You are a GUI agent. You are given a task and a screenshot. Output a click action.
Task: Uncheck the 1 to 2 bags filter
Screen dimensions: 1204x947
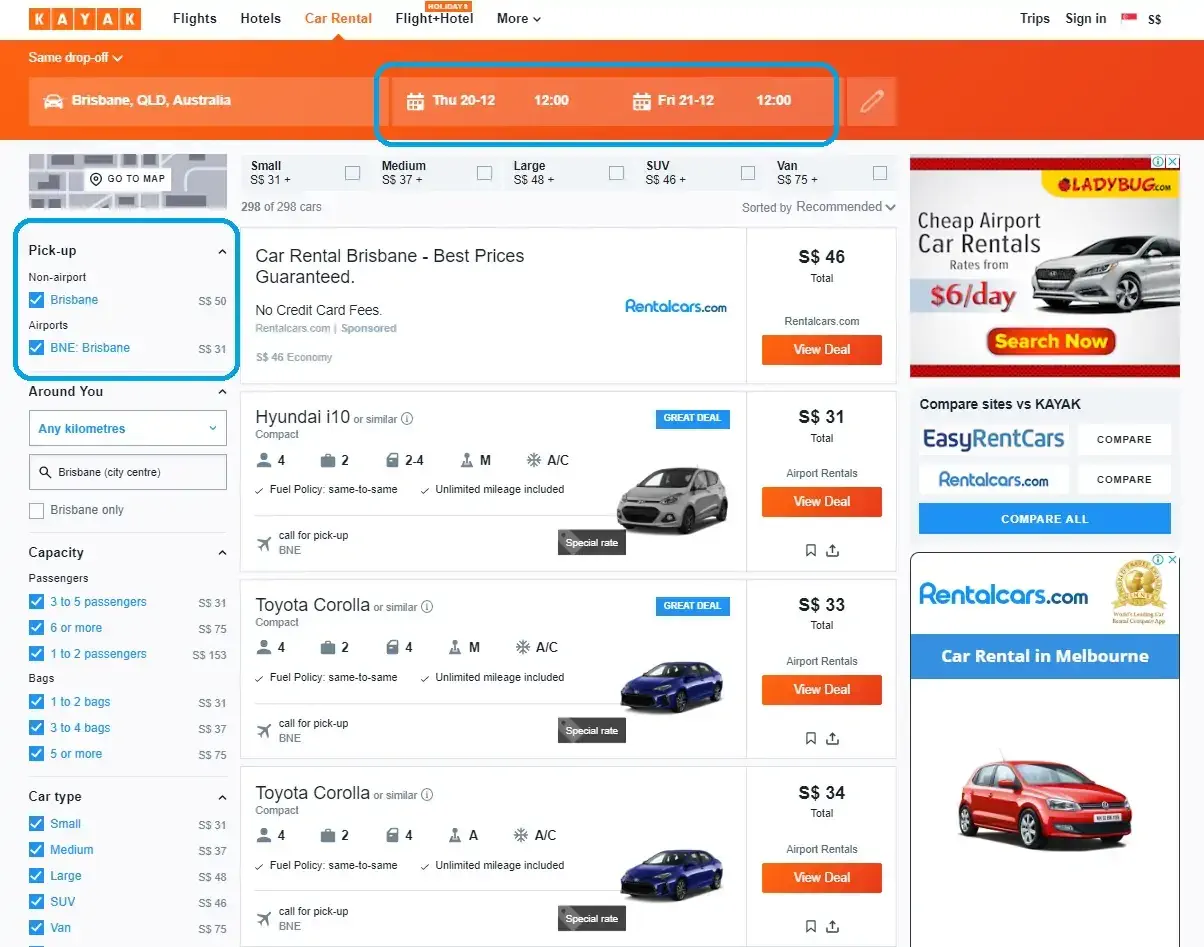(x=37, y=702)
